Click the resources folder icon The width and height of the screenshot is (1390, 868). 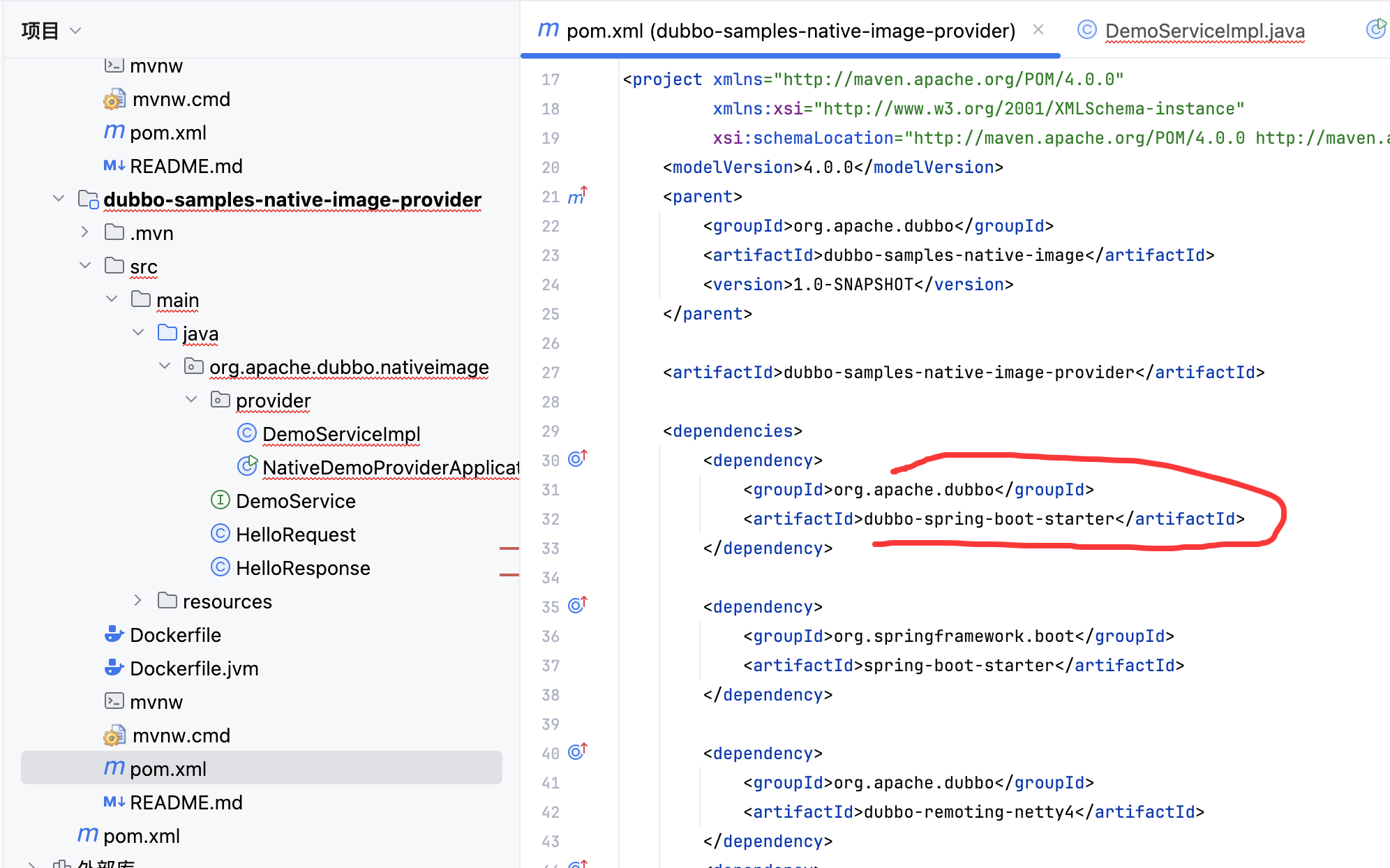167,600
